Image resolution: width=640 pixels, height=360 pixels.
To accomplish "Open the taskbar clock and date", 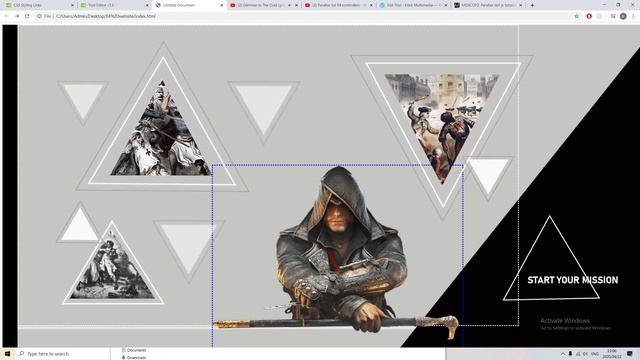I will pos(611,354).
